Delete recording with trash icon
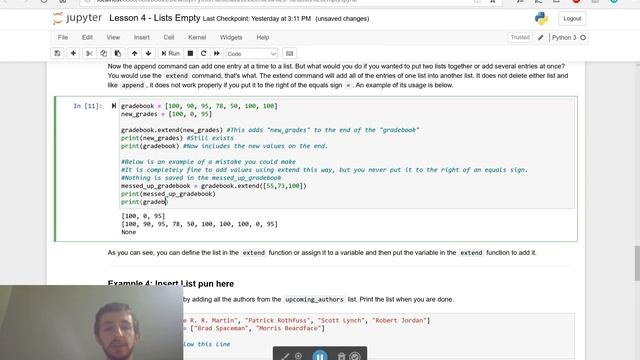 [341, 356]
